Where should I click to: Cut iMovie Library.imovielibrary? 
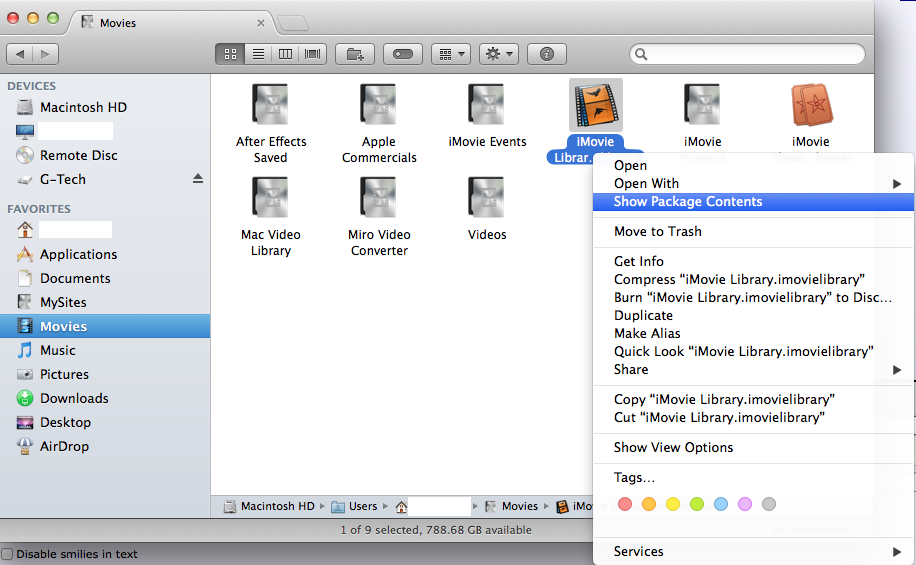tap(753, 418)
